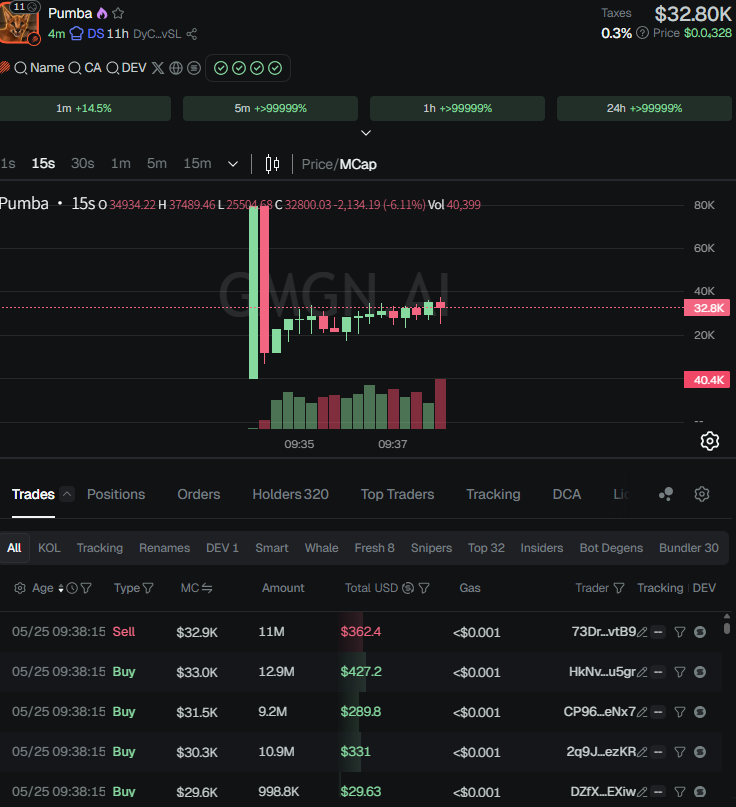Show KOL trades filter
The width and height of the screenshot is (736, 807).
tap(49, 548)
